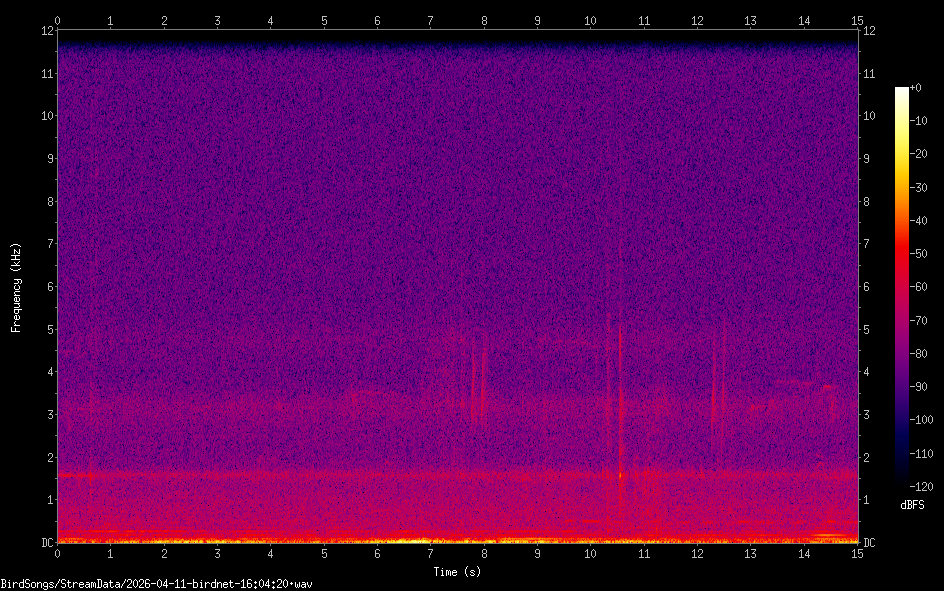This screenshot has height=591, width=944.
Task: Select the 10 second mark on top time axis
Action: 590,19
